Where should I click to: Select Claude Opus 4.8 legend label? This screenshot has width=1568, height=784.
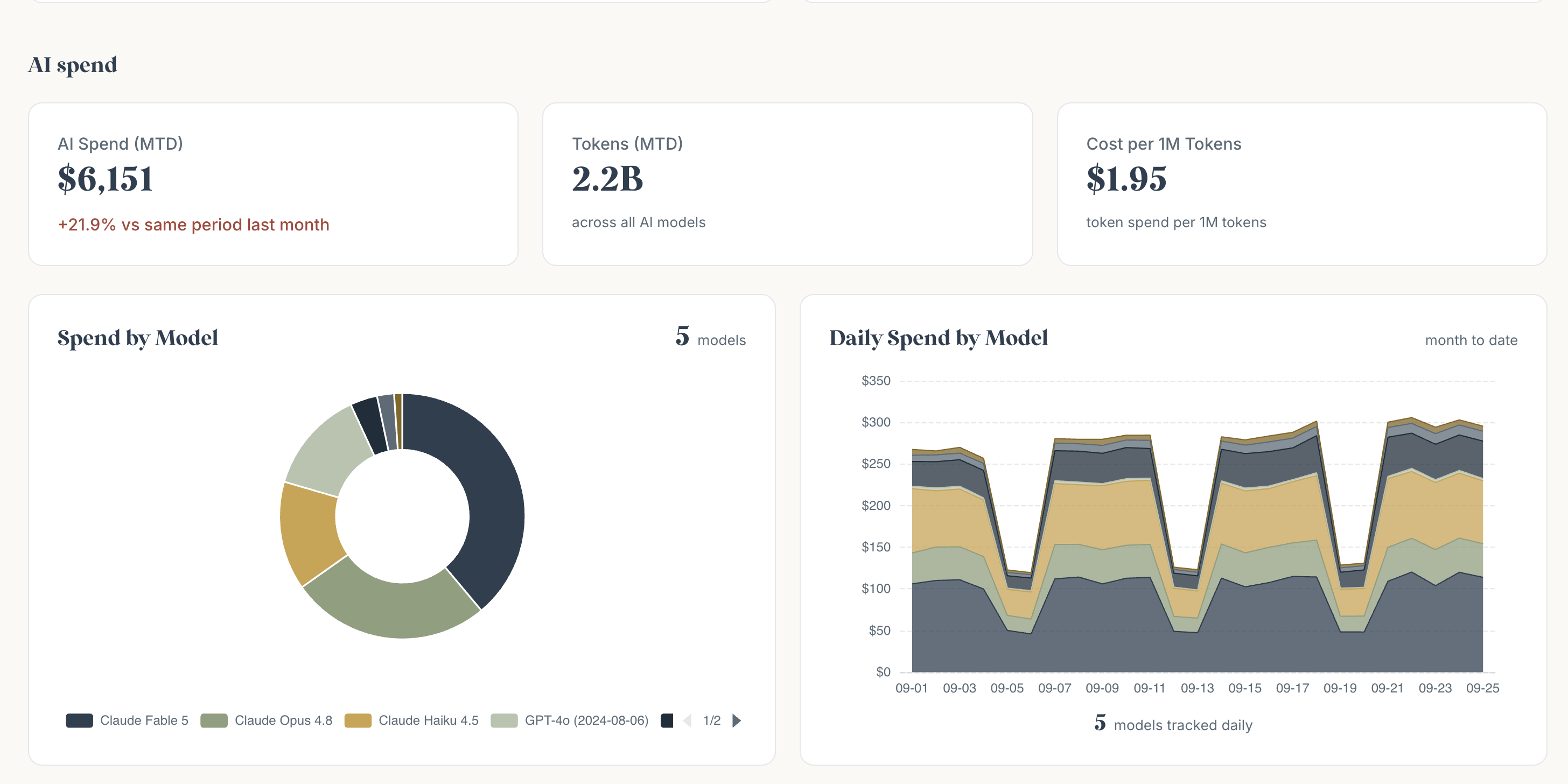284,720
